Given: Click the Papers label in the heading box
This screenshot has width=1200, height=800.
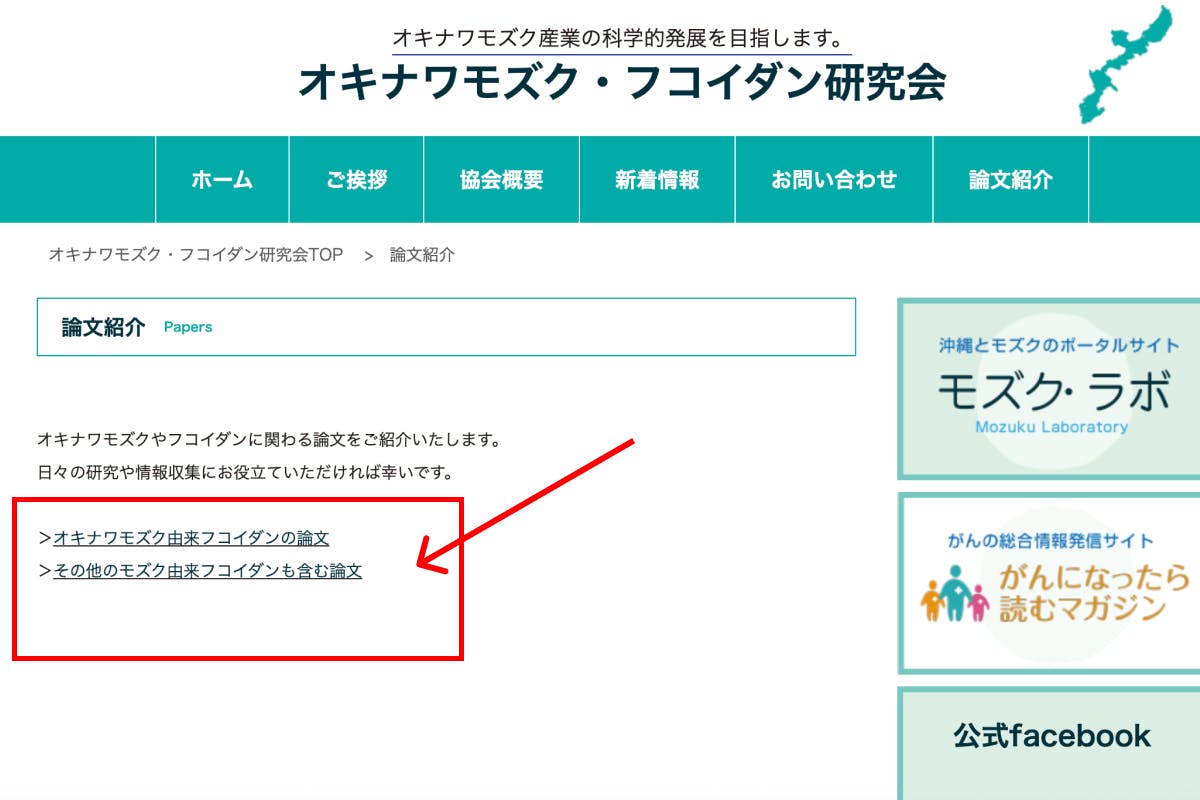Looking at the screenshot, I should pos(188,327).
